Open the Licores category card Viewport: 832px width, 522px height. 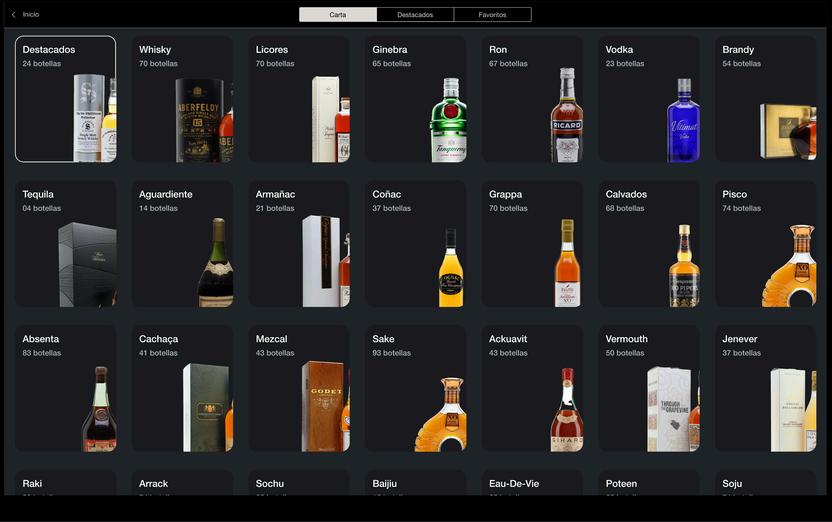click(299, 99)
